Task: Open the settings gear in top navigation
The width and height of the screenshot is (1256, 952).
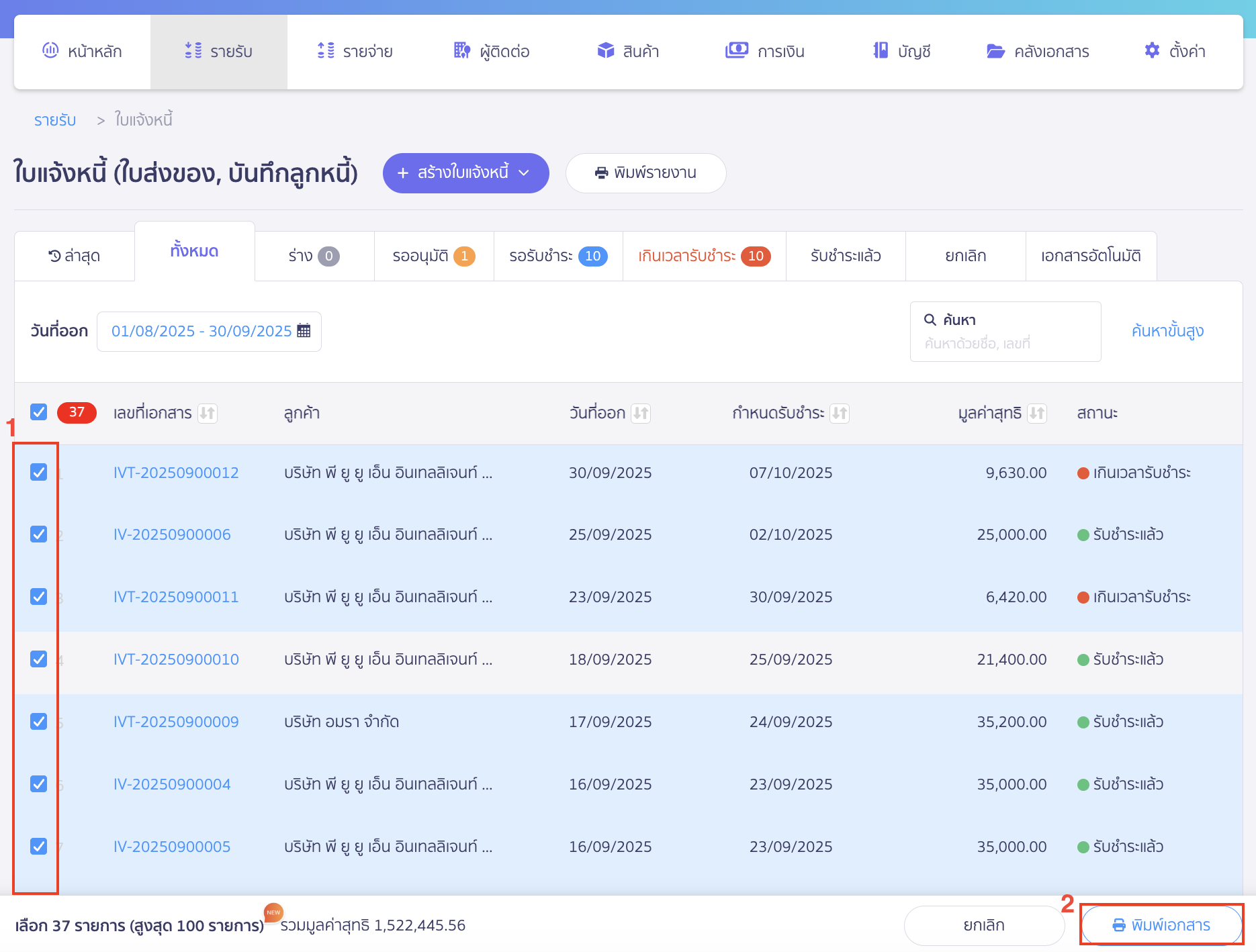Action: point(1152,51)
